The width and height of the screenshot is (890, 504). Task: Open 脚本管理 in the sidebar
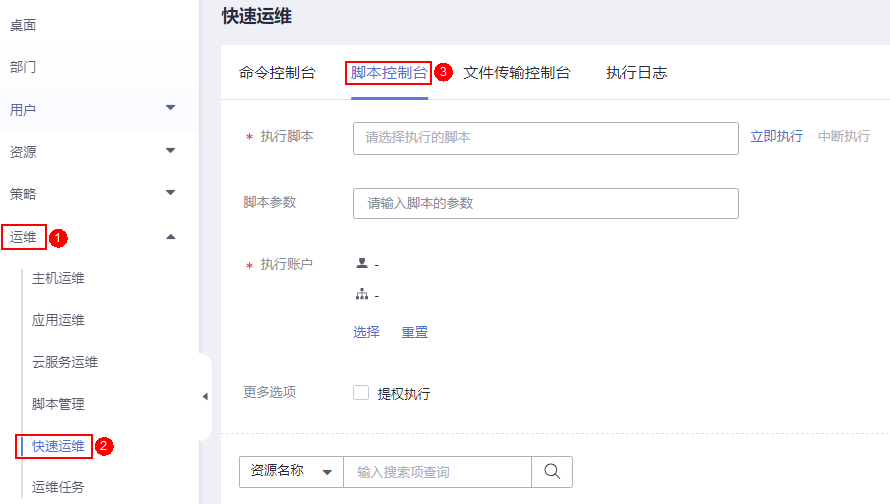pos(58,404)
